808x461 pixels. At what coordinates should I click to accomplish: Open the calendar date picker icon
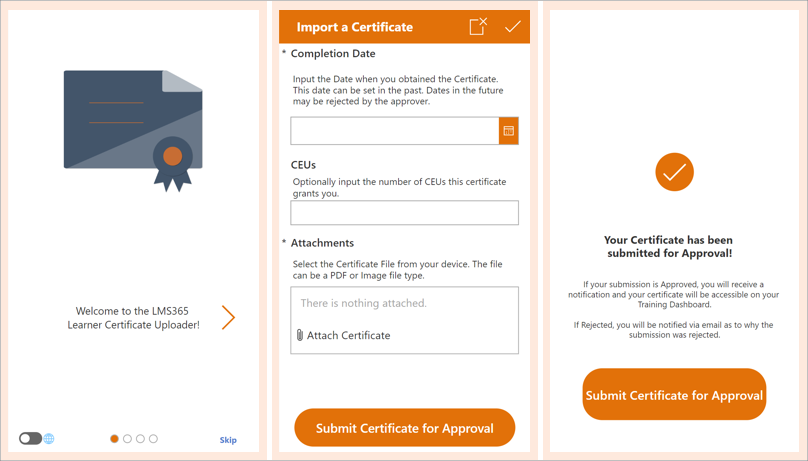tap(508, 131)
